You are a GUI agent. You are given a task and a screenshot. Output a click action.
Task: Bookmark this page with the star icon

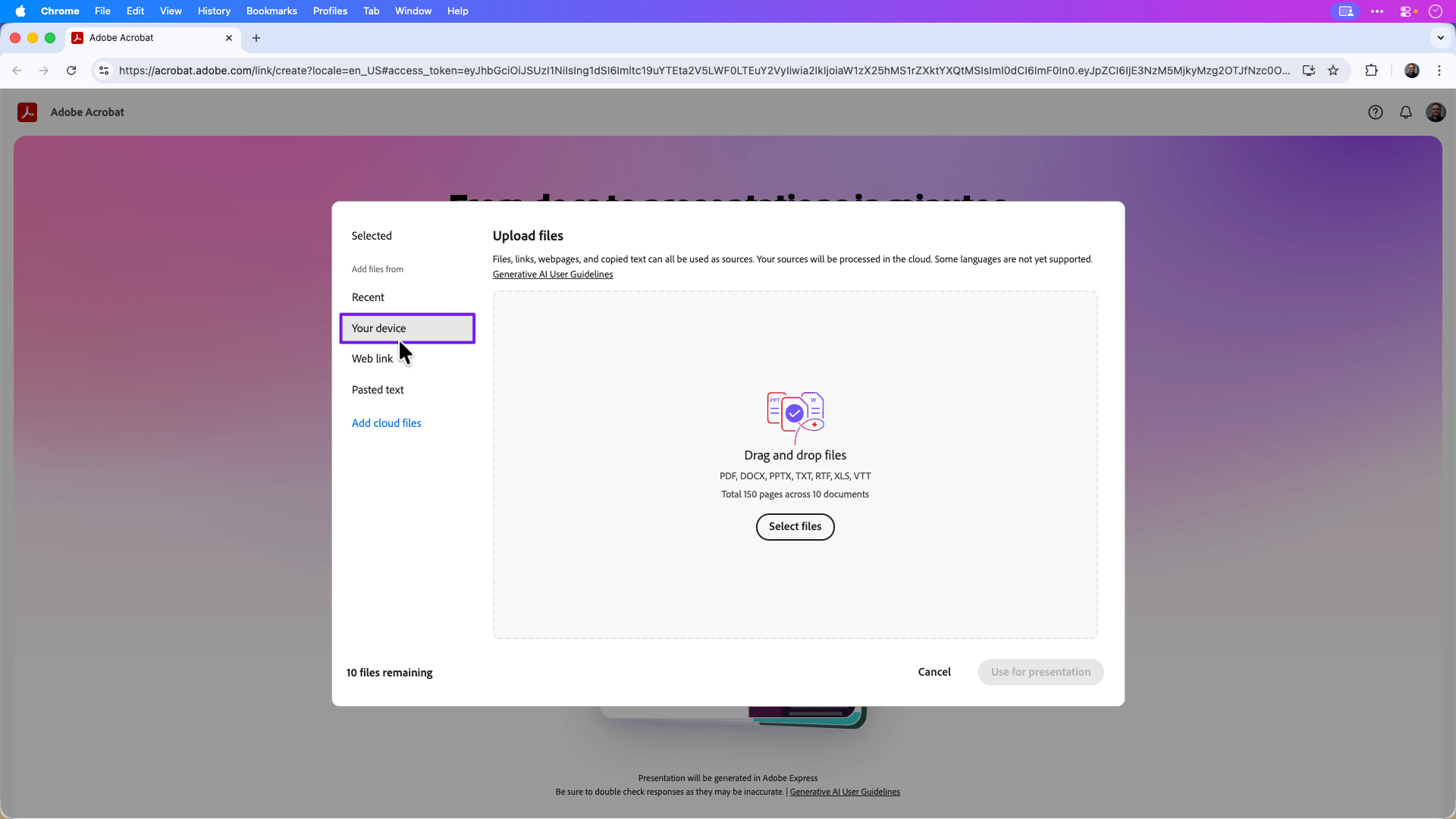click(1333, 71)
